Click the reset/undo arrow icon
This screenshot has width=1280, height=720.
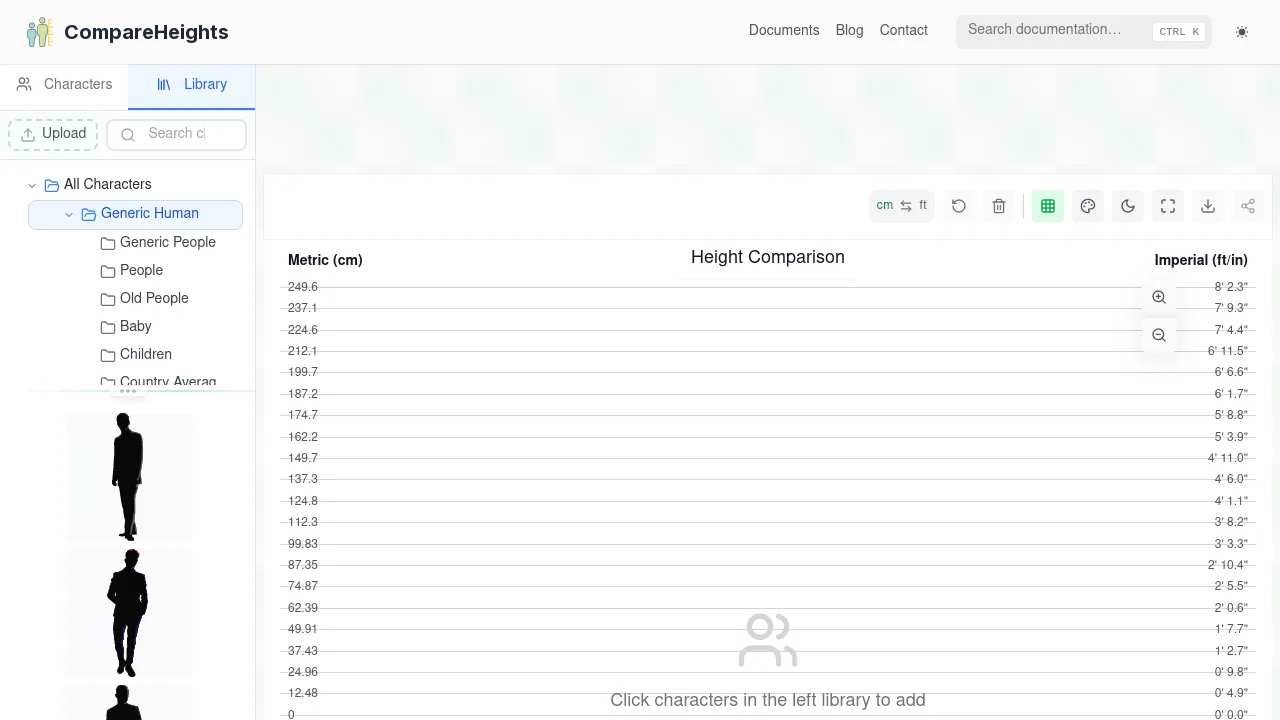point(959,206)
